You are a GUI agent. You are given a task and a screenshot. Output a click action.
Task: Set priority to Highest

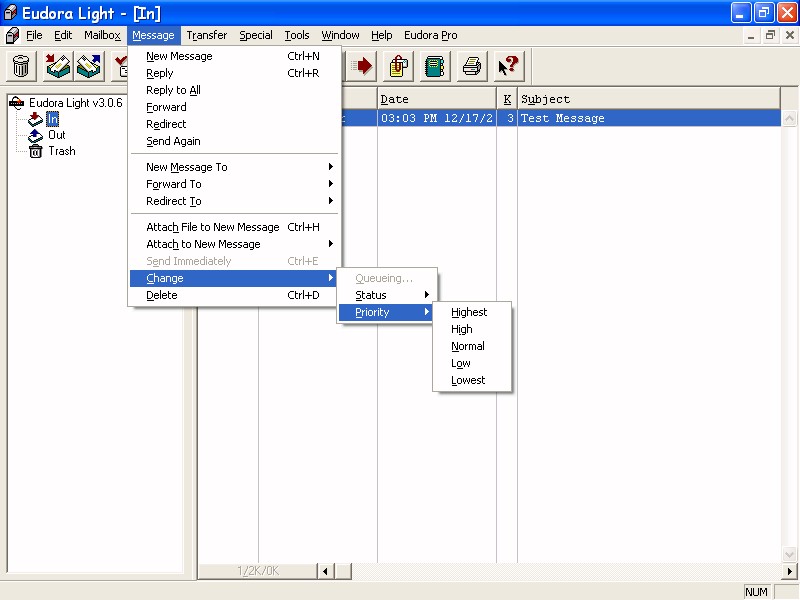472,312
